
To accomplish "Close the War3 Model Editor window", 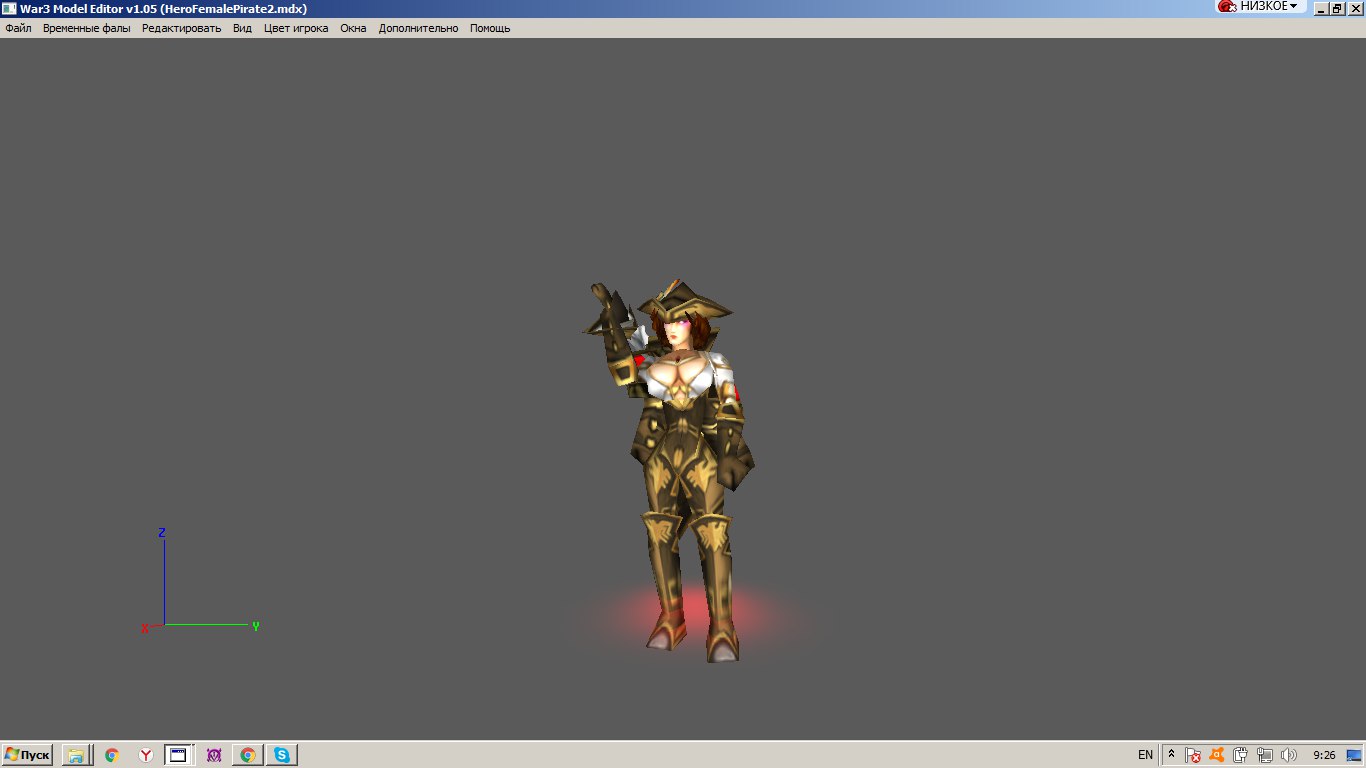I will 1355,8.
